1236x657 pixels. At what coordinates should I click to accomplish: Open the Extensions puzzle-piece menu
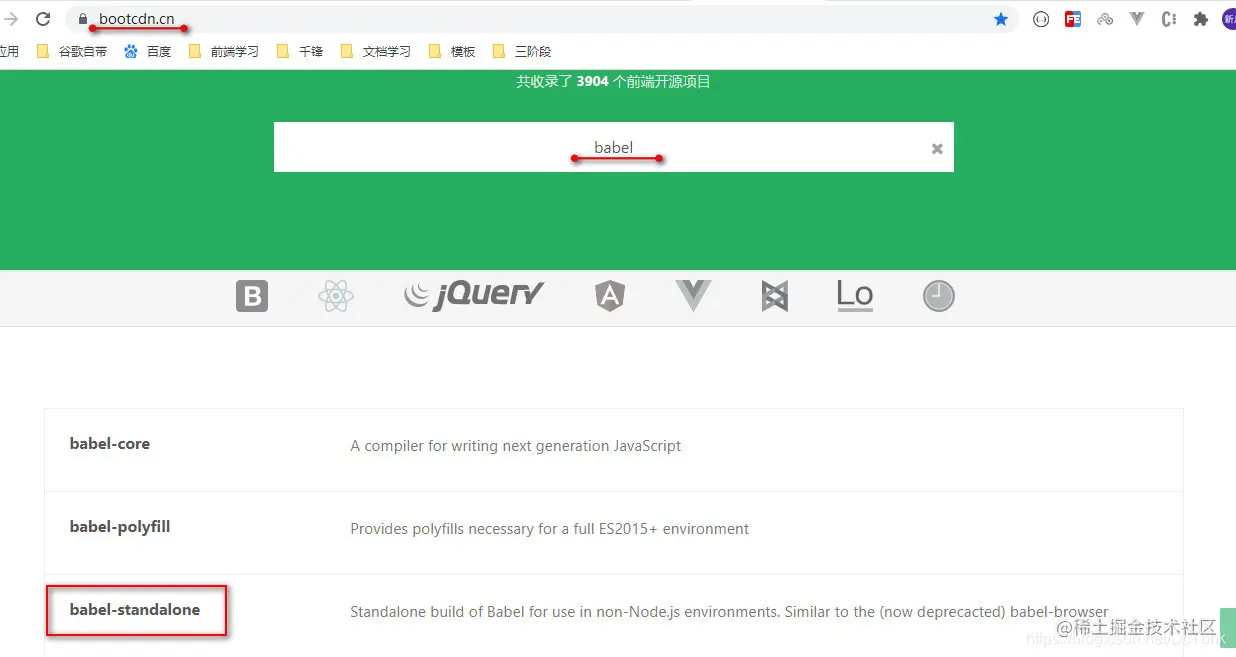[x=1201, y=19]
